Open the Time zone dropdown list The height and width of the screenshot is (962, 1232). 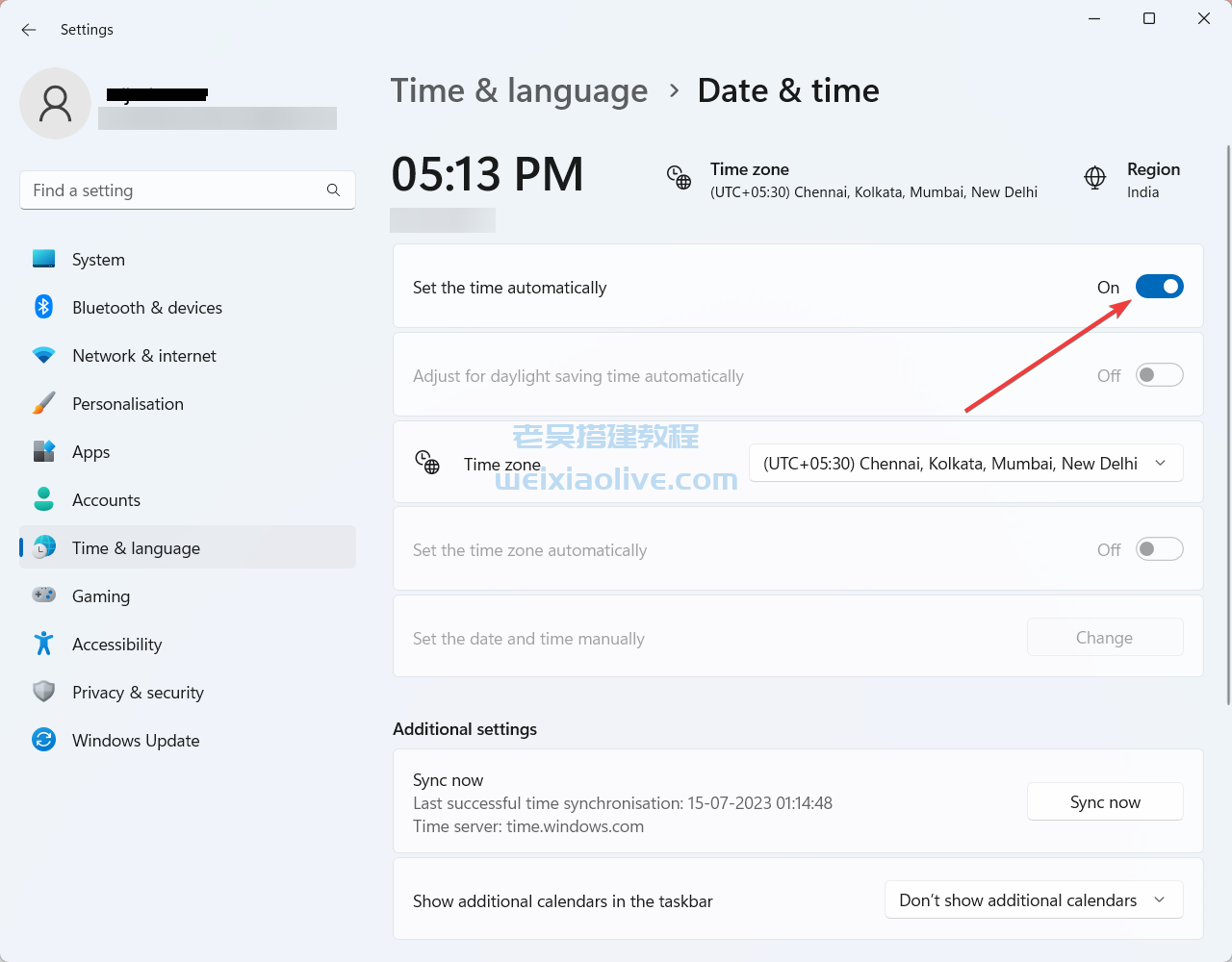coord(965,464)
